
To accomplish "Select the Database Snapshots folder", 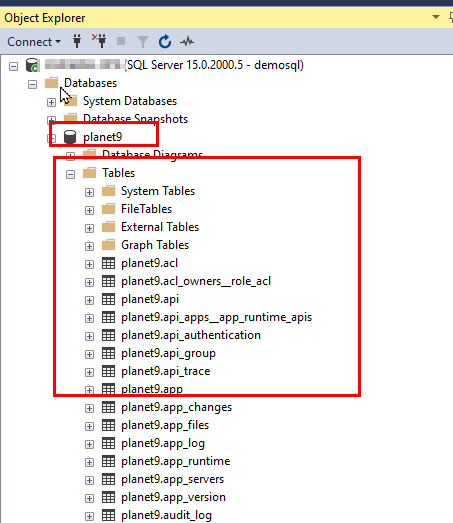I will pyautogui.click(x=135, y=119).
